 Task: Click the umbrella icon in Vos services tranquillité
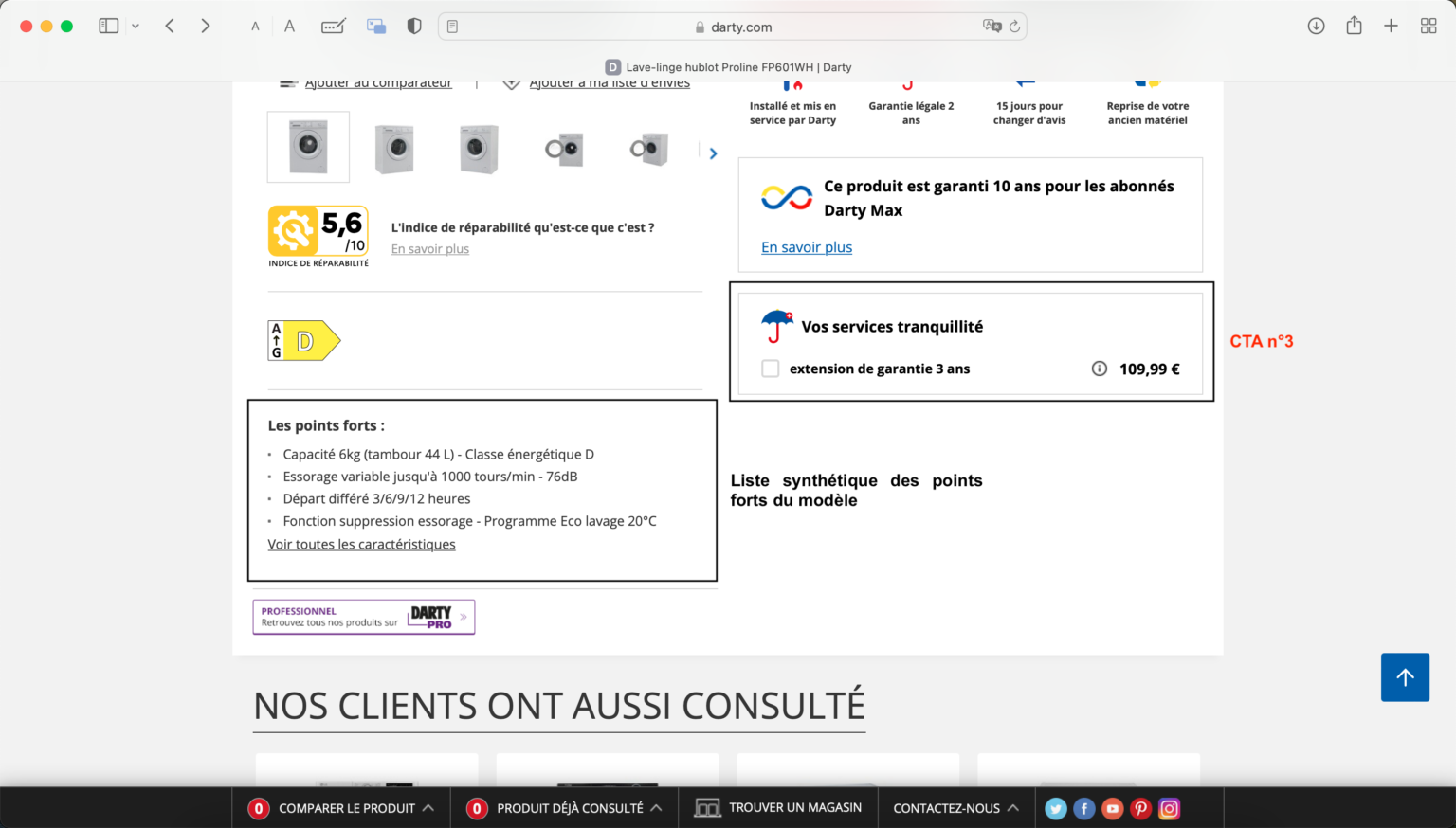776,325
